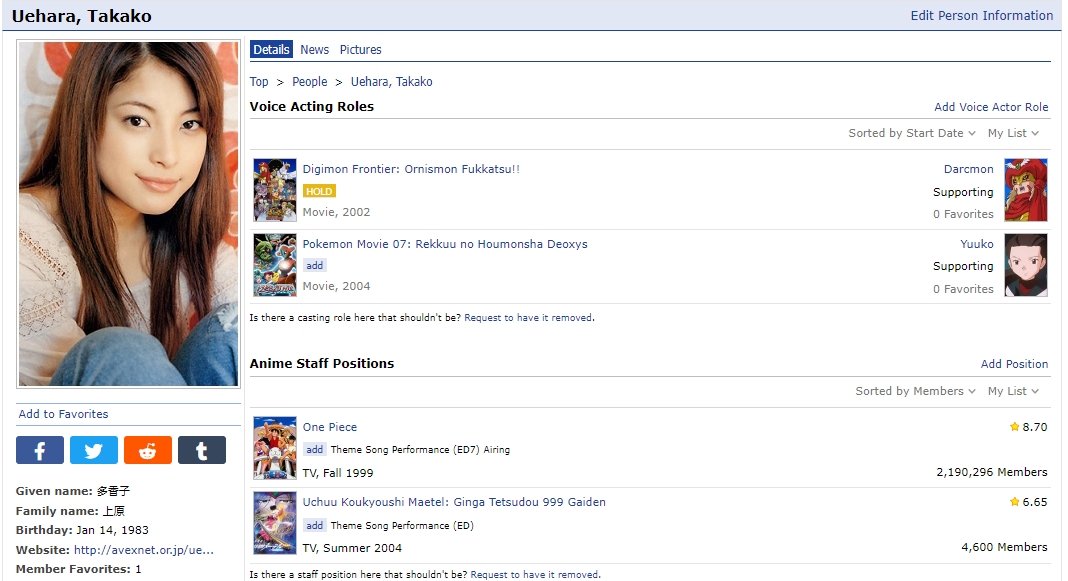Click Add to Favorites link
This screenshot has width=1068, height=581.
[x=63, y=414]
